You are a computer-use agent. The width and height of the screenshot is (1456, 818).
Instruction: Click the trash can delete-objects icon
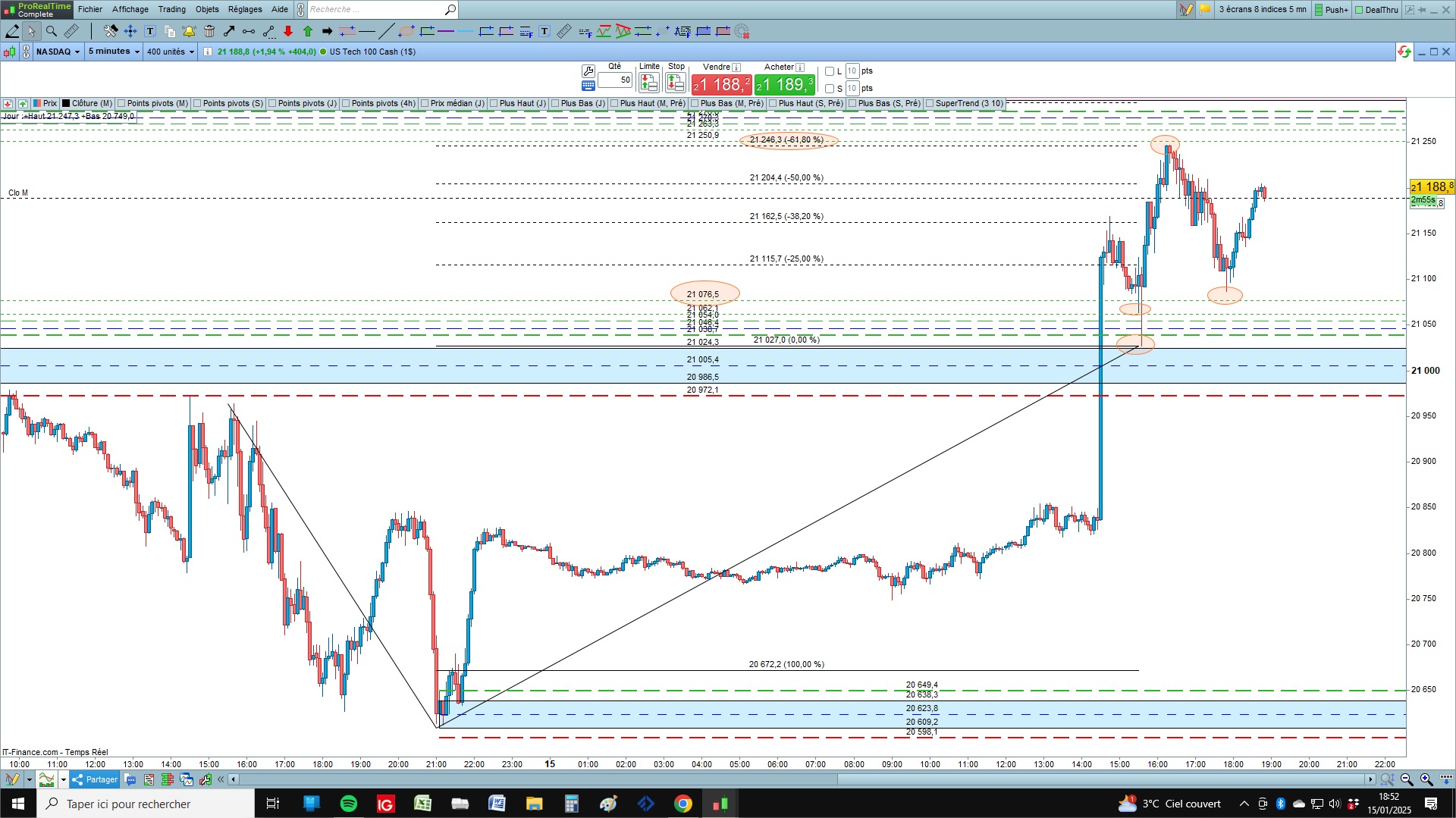[x=209, y=31]
